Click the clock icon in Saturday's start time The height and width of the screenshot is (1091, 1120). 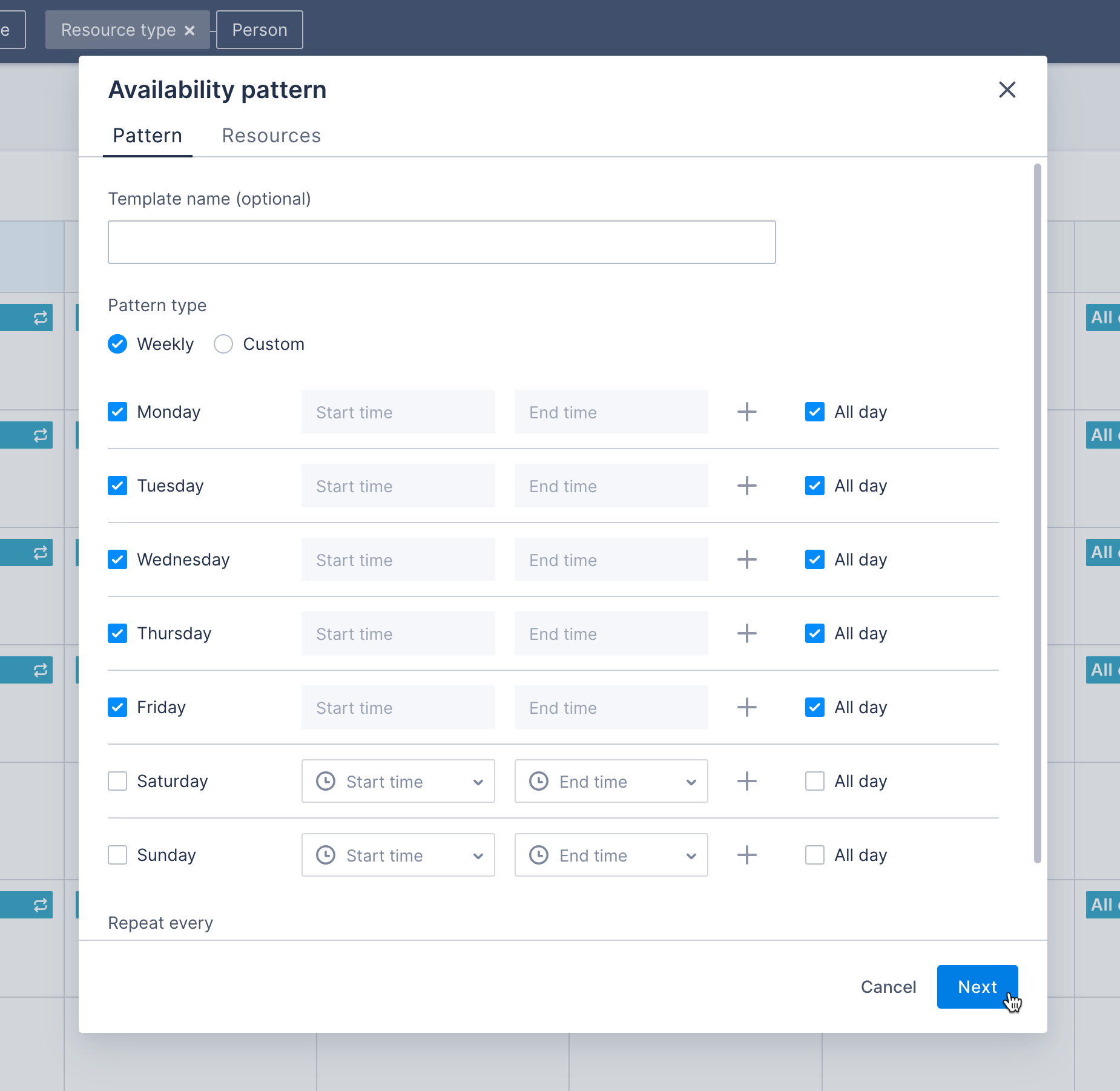(x=326, y=781)
